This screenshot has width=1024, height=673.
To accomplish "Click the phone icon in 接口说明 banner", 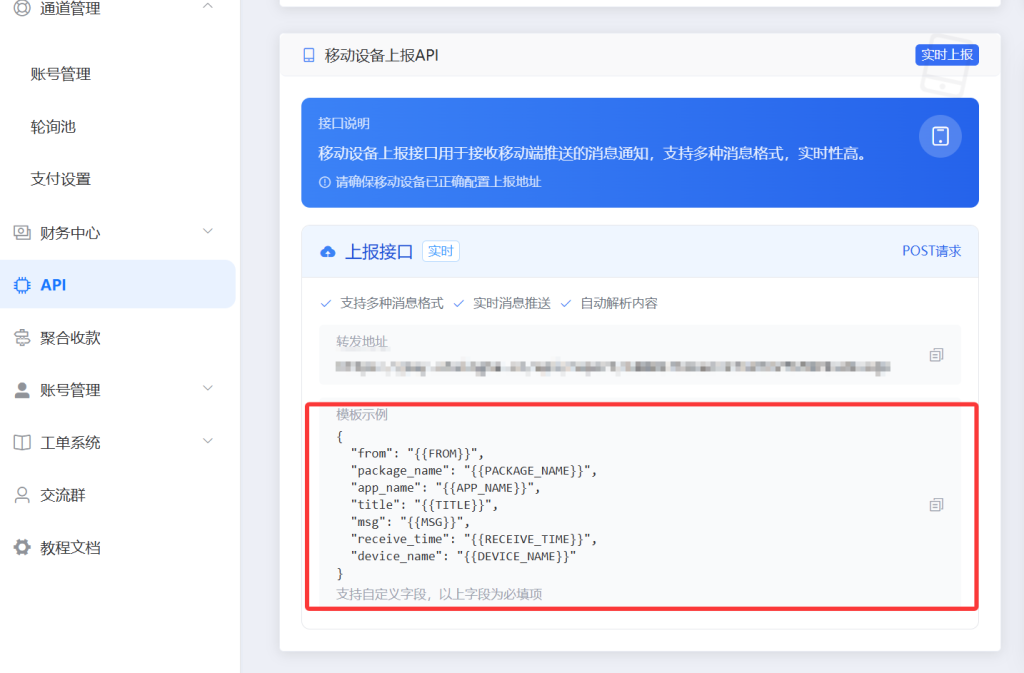I will (x=939, y=136).
